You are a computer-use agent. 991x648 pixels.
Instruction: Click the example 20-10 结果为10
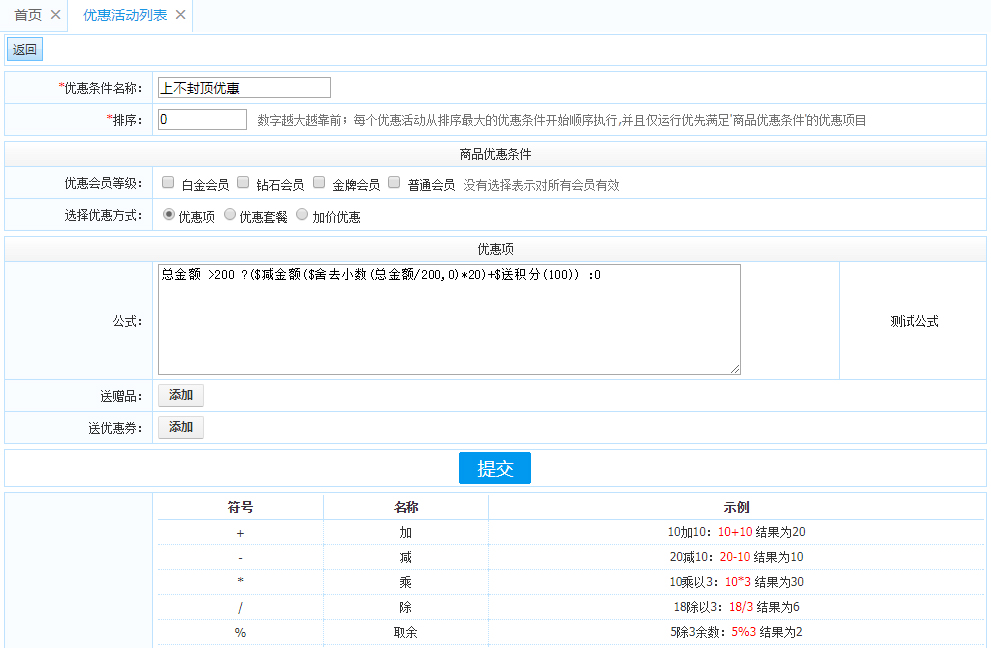[736, 558]
